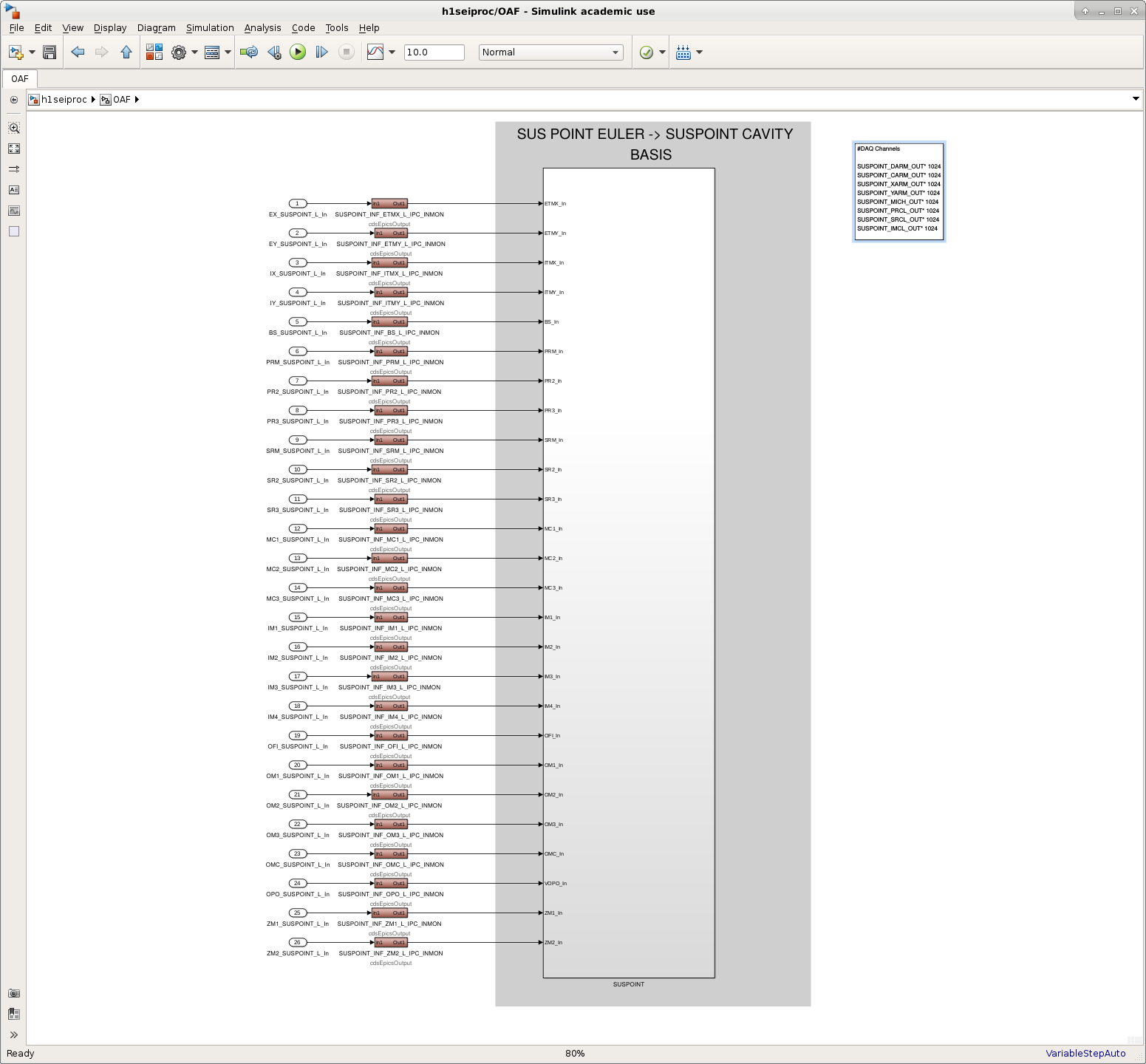Click OAF in the breadcrumb path
The width and height of the screenshot is (1146, 1064).
(122, 100)
